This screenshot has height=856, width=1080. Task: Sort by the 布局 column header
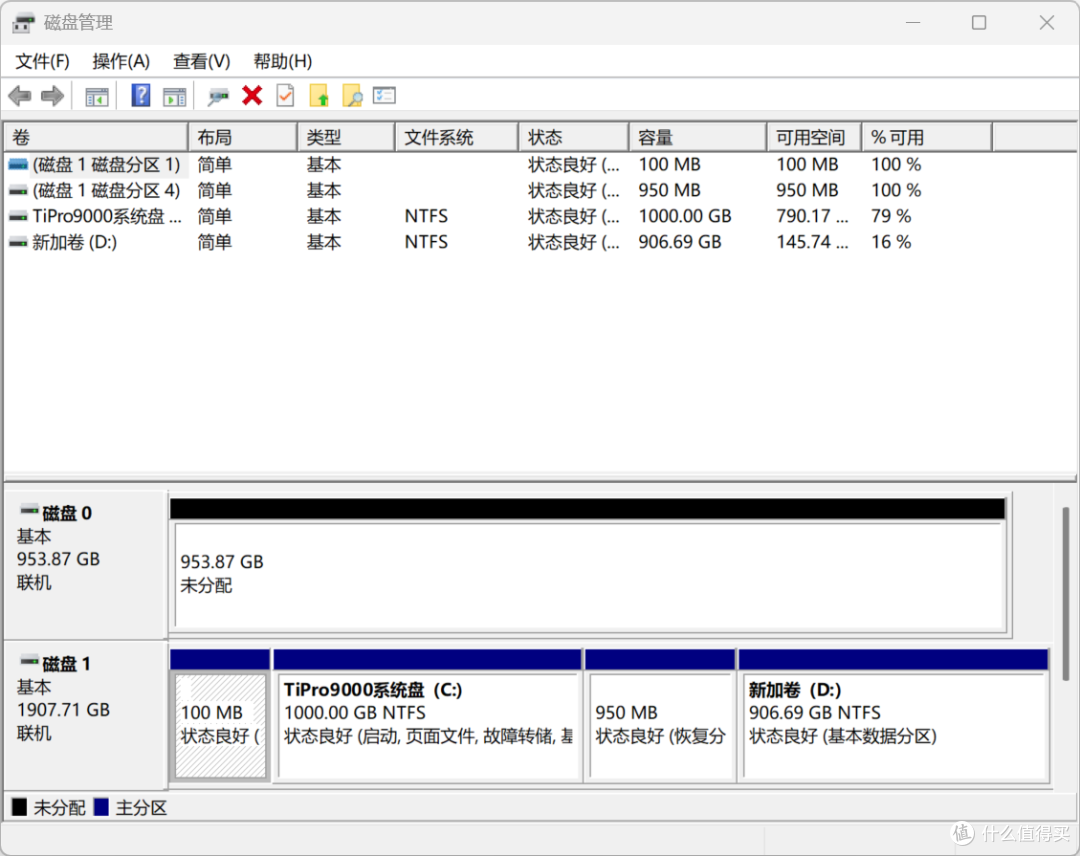[x=243, y=137]
